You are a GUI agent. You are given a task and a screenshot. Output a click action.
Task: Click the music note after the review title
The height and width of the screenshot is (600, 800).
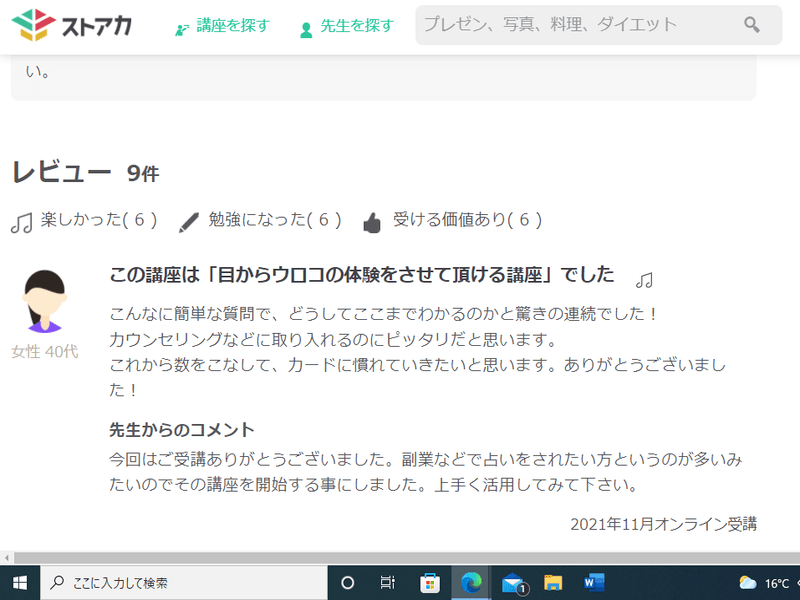(645, 279)
